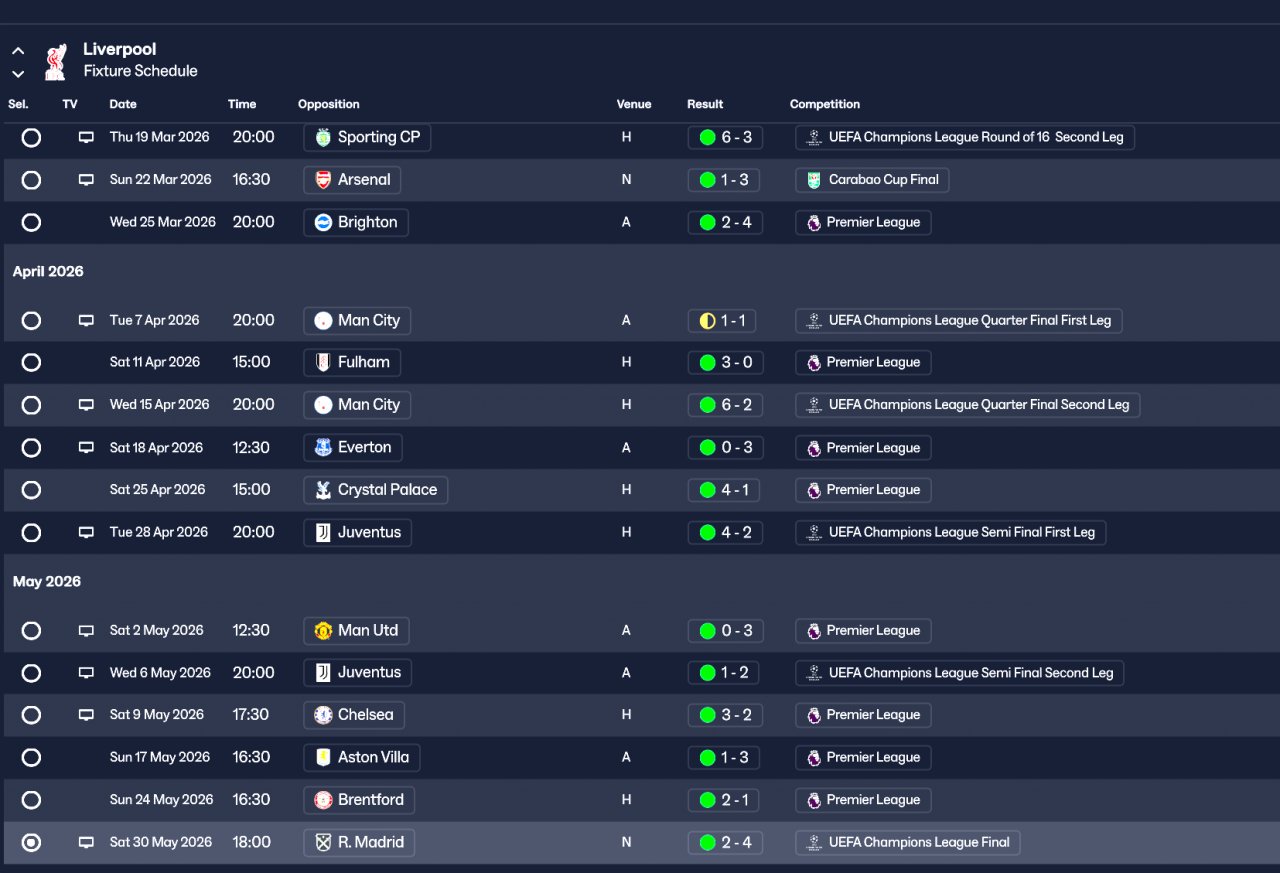Open the 2 - 4 Champions League Final result
The height and width of the screenshot is (873, 1280).
[725, 843]
